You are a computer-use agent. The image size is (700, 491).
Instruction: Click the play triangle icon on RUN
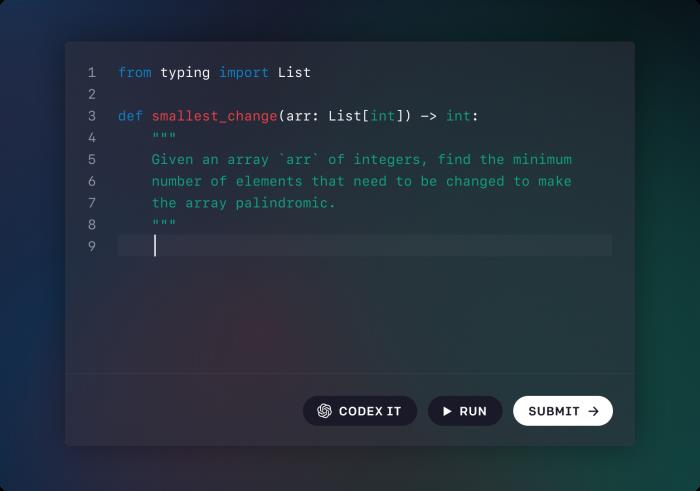tap(447, 411)
